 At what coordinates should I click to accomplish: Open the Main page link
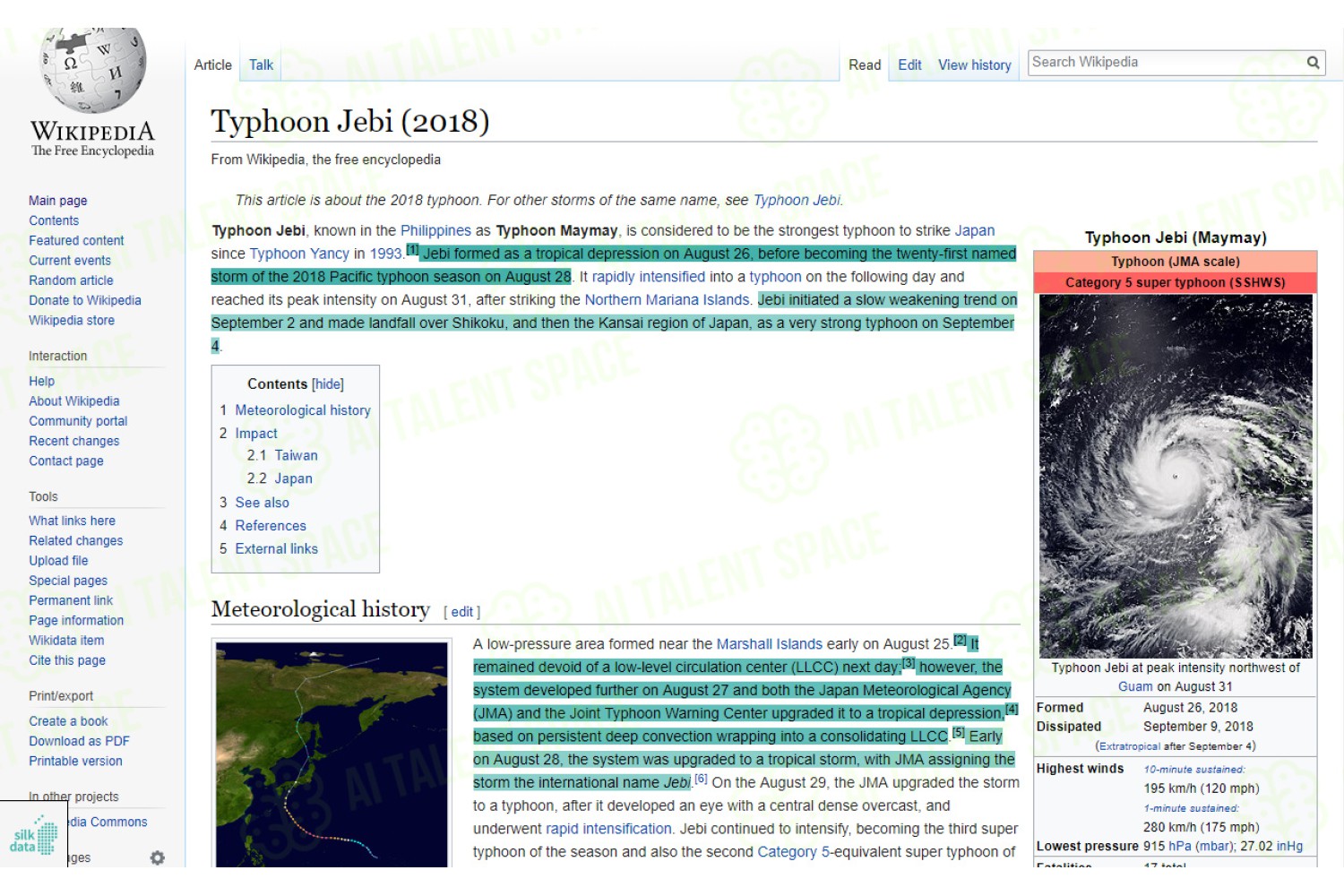pyautogui.click(x=58, y=201)
